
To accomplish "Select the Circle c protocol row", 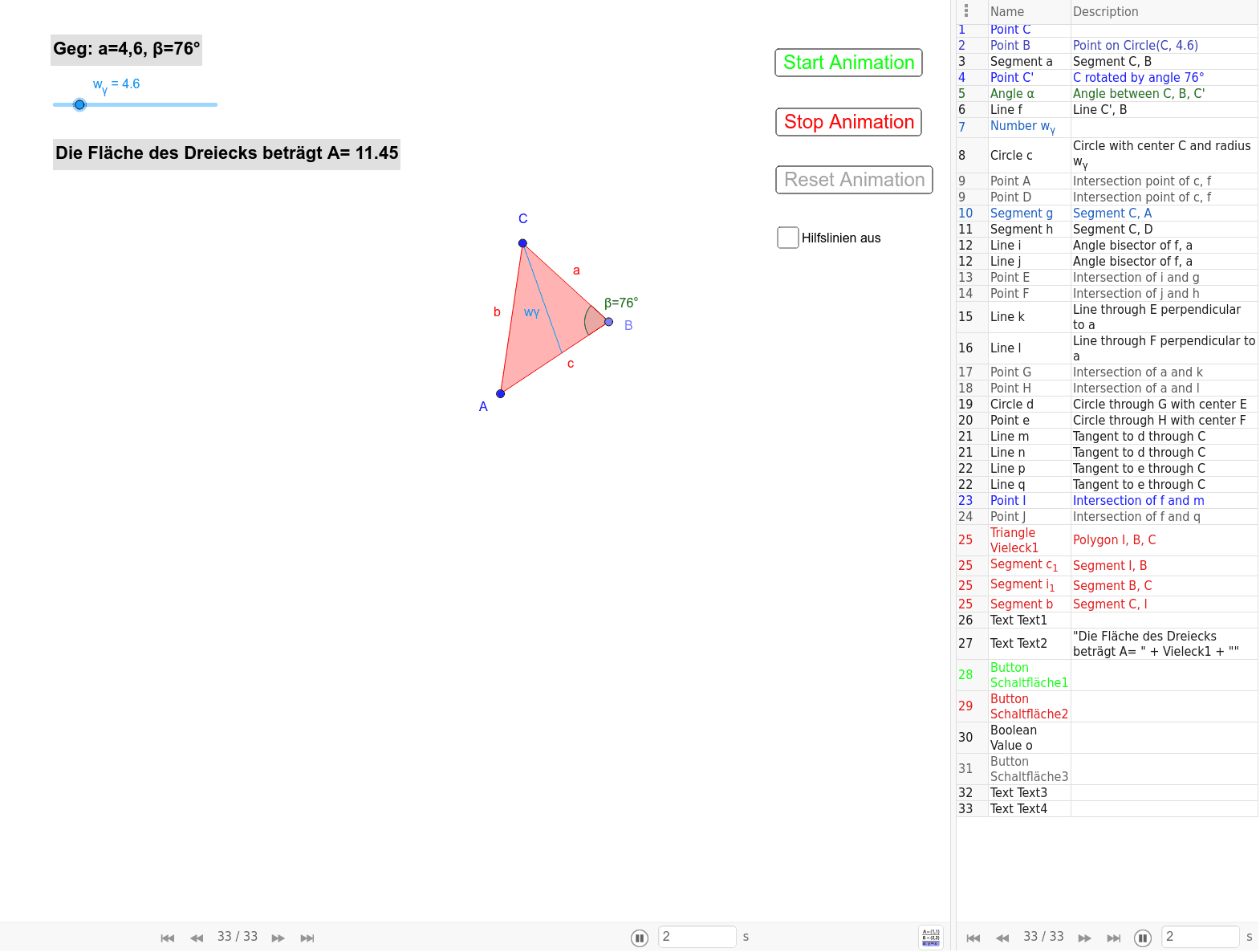I will pyautogui.click(x=1107, y=155).
